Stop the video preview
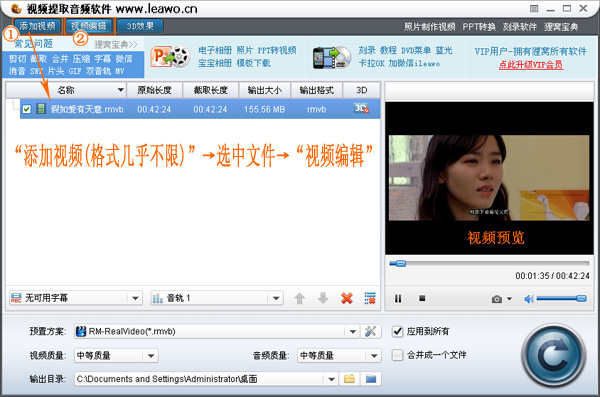 (422, 298)
